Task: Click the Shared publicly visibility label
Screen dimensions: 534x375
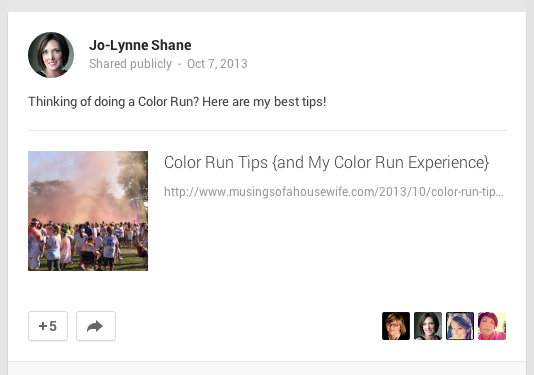Action: click(x=130, y=64)
